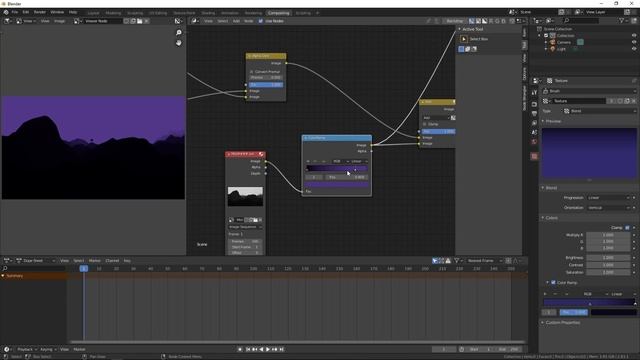The height and width of the screenshot is (360, 640).
Task: Switch to the Compositing workspace tab
Action: tap(278, 13)
